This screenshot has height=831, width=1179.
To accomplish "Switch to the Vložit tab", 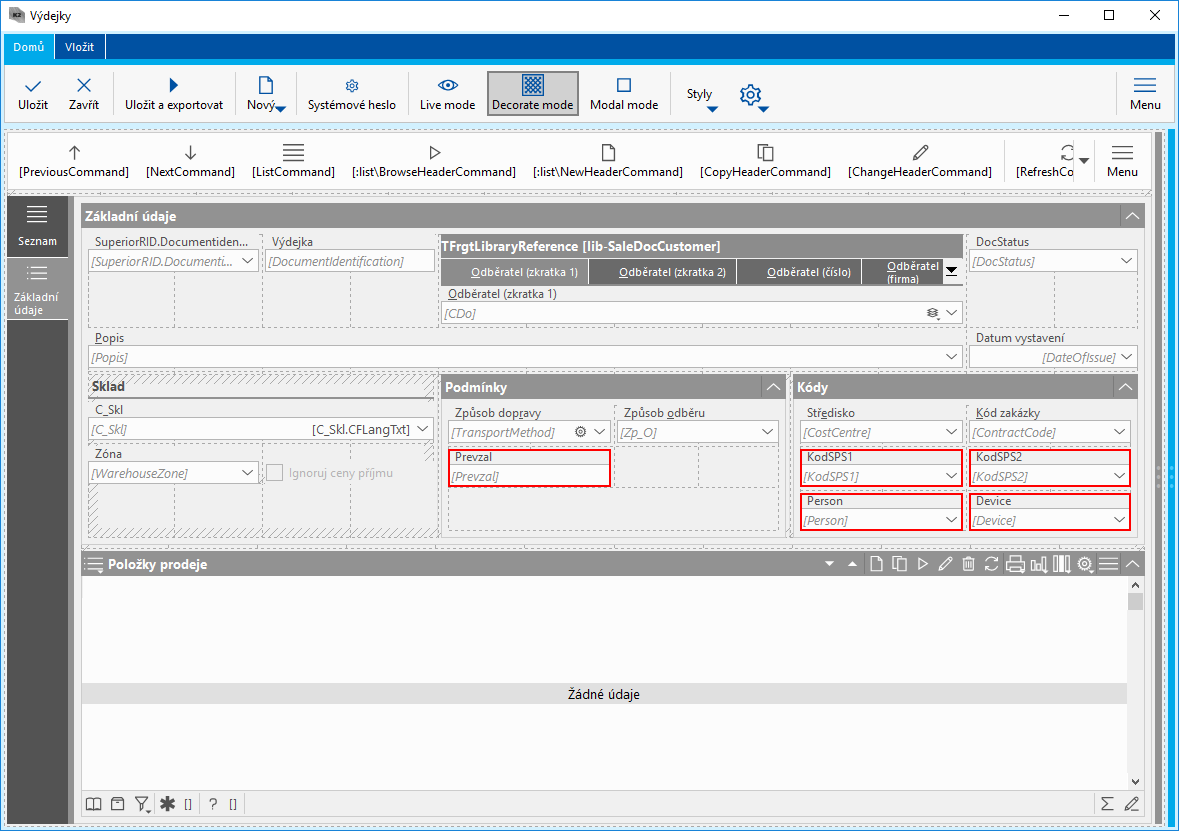I will [80, 47].
